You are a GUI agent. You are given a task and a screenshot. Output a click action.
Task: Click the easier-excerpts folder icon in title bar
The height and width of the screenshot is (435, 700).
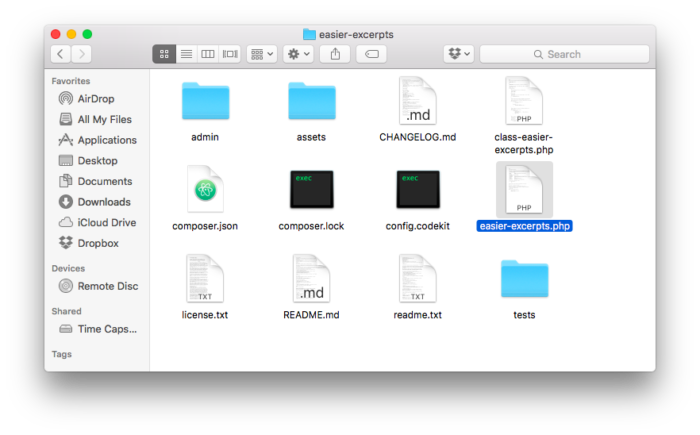pyautogui.click(x=309, y=34)
